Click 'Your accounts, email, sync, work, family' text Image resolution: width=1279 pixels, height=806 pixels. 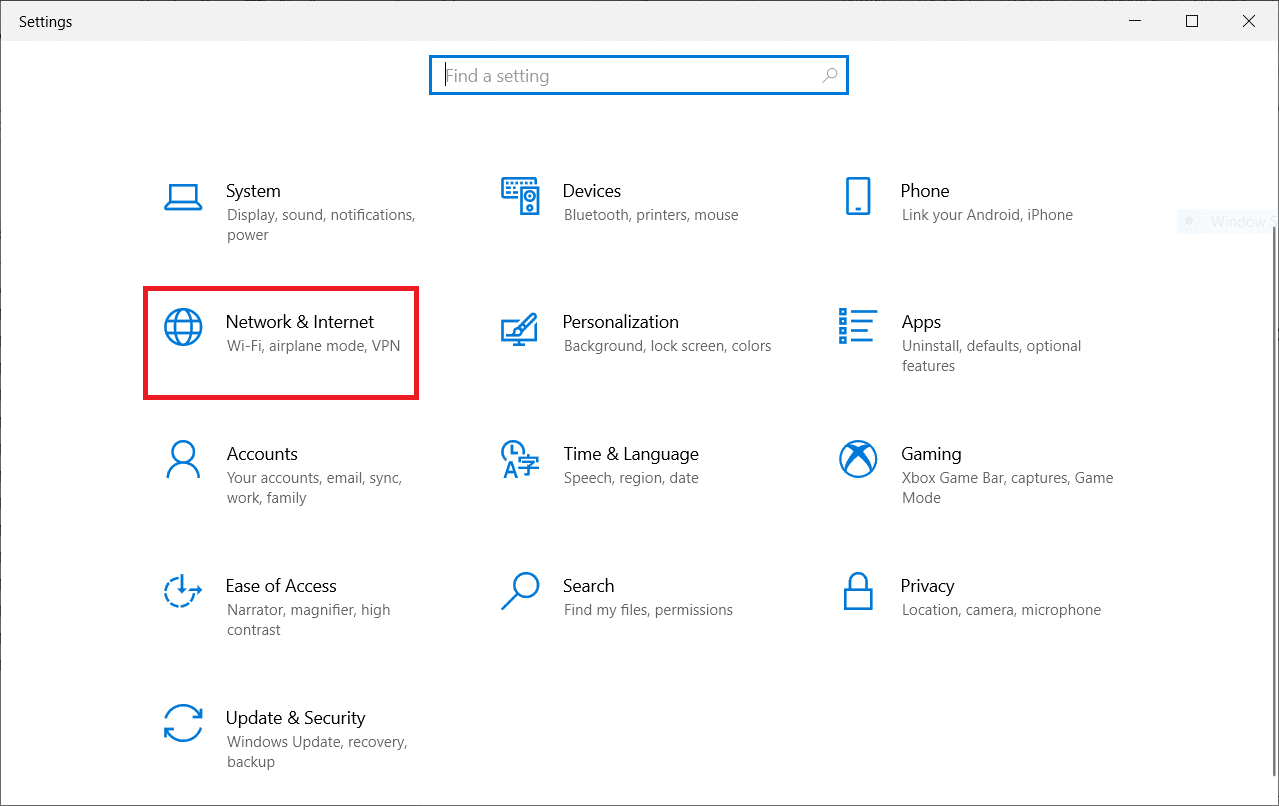point(315,488)
